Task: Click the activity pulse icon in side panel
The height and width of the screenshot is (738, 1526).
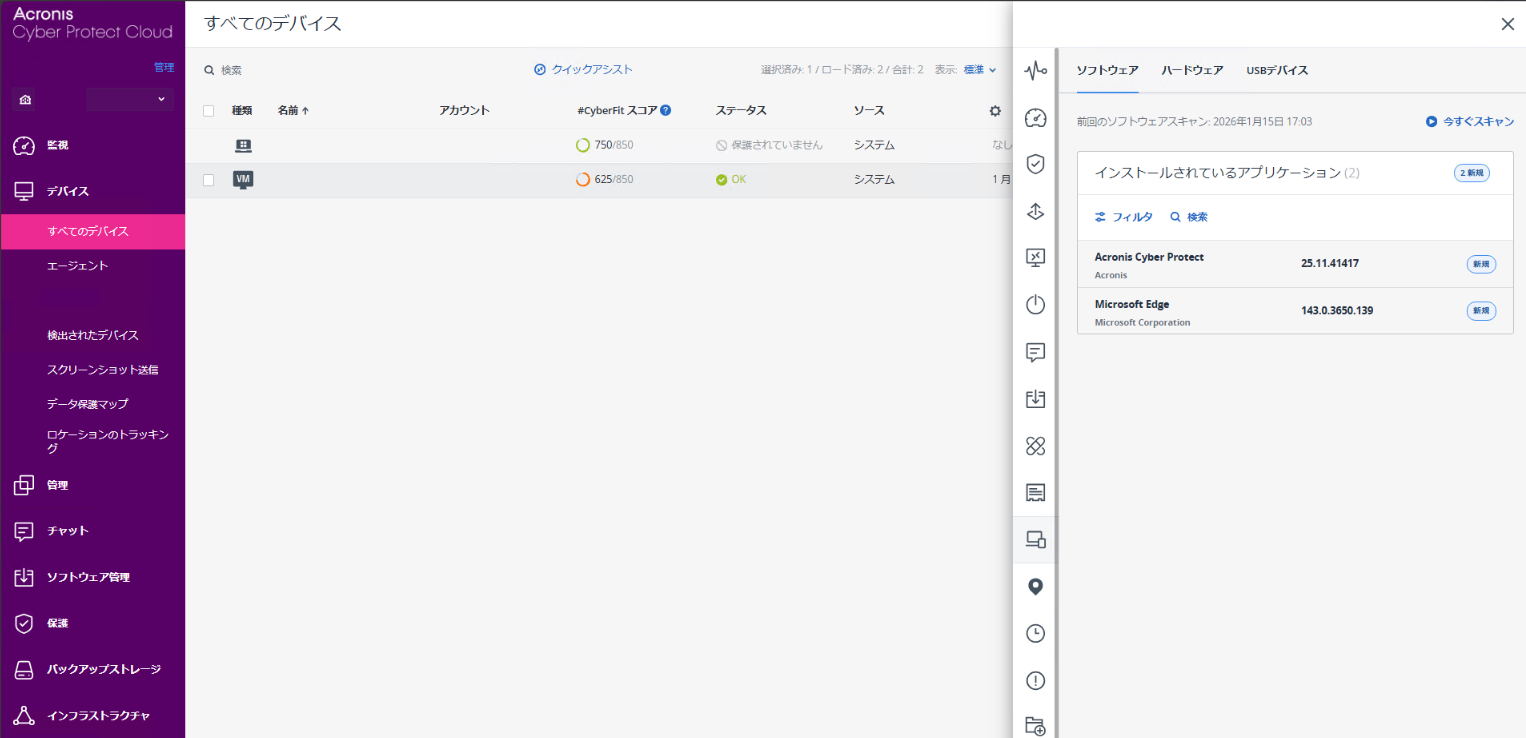Action: [1035, 70]
